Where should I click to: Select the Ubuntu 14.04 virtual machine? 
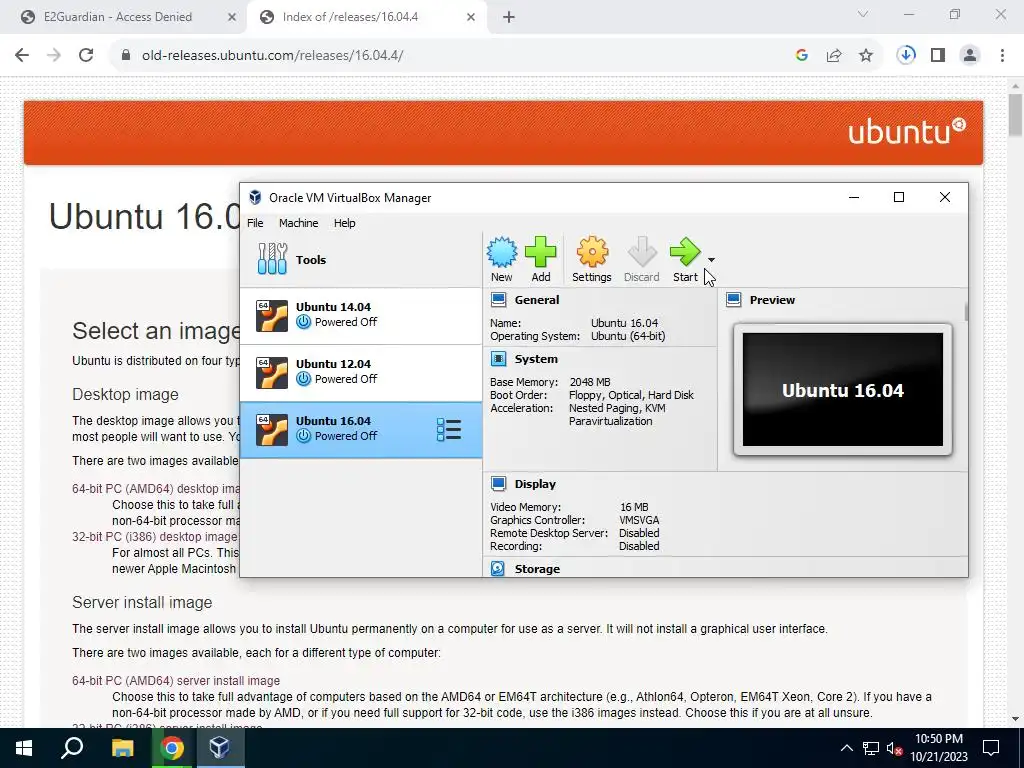(361, 315)
